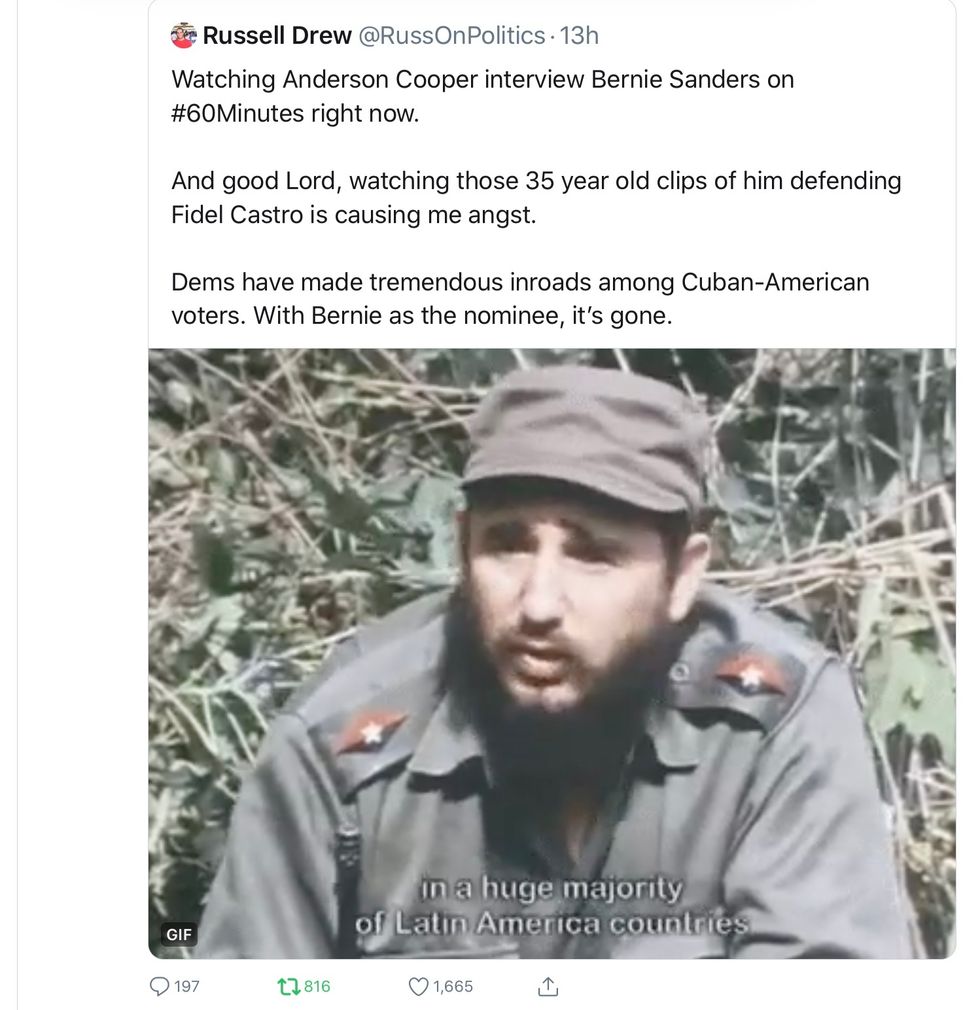Image resolution: width=980 pixels, height=1010 pixels.
Task: Like the tweet with the heart icon
Action: point(418,986)
